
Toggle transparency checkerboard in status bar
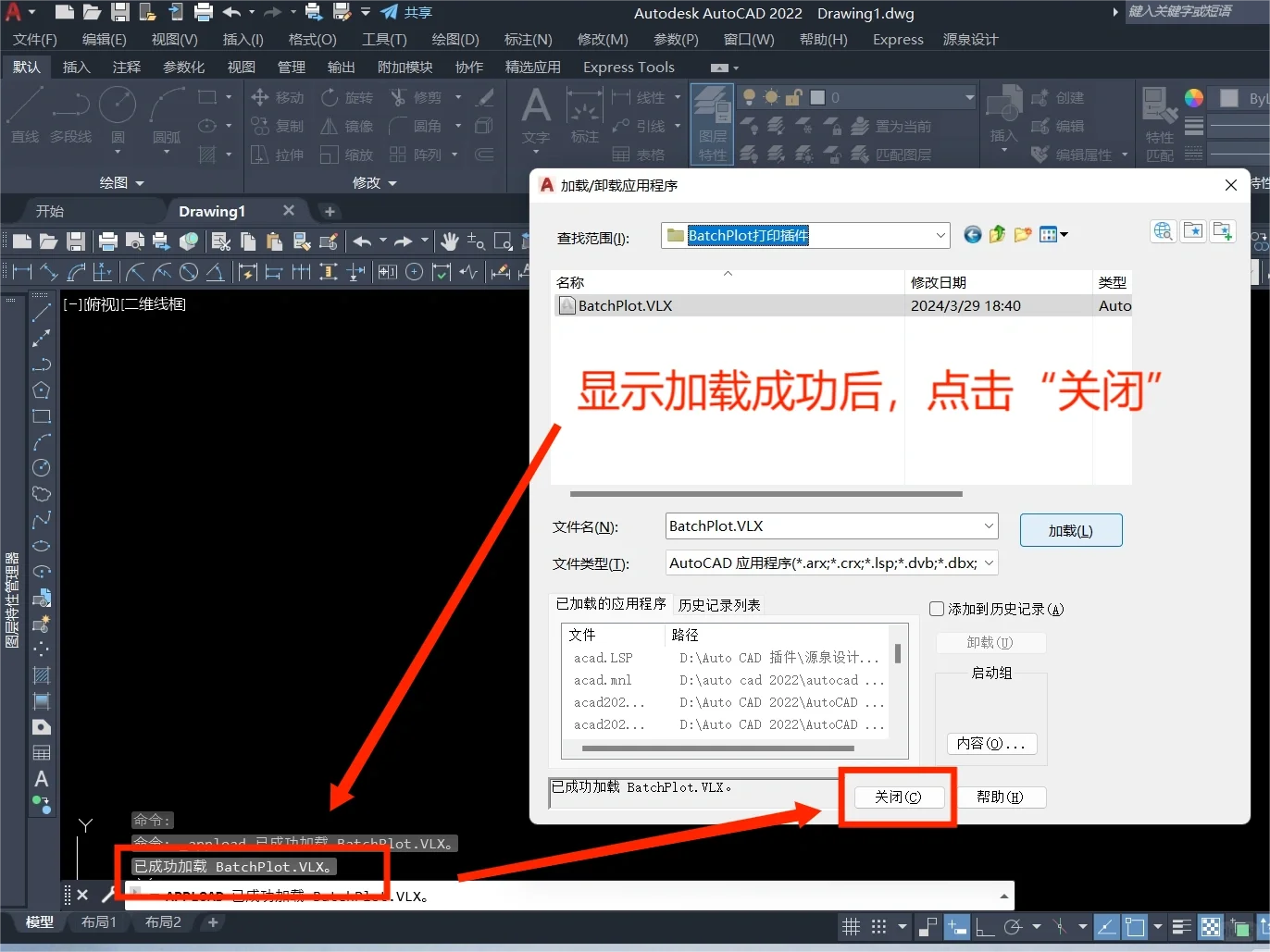[1210, 926]
